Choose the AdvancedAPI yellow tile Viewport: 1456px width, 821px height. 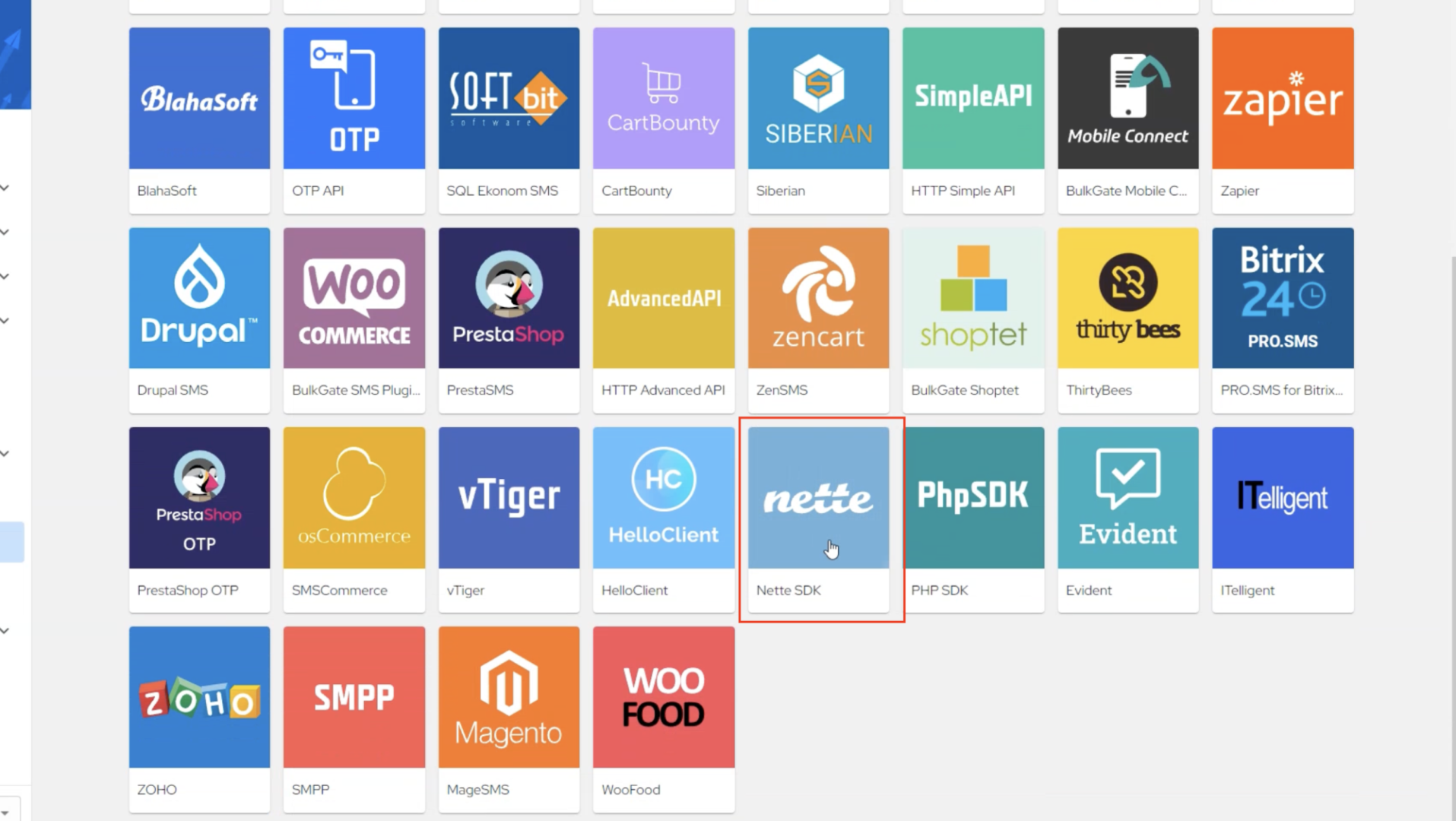(664, 298)
